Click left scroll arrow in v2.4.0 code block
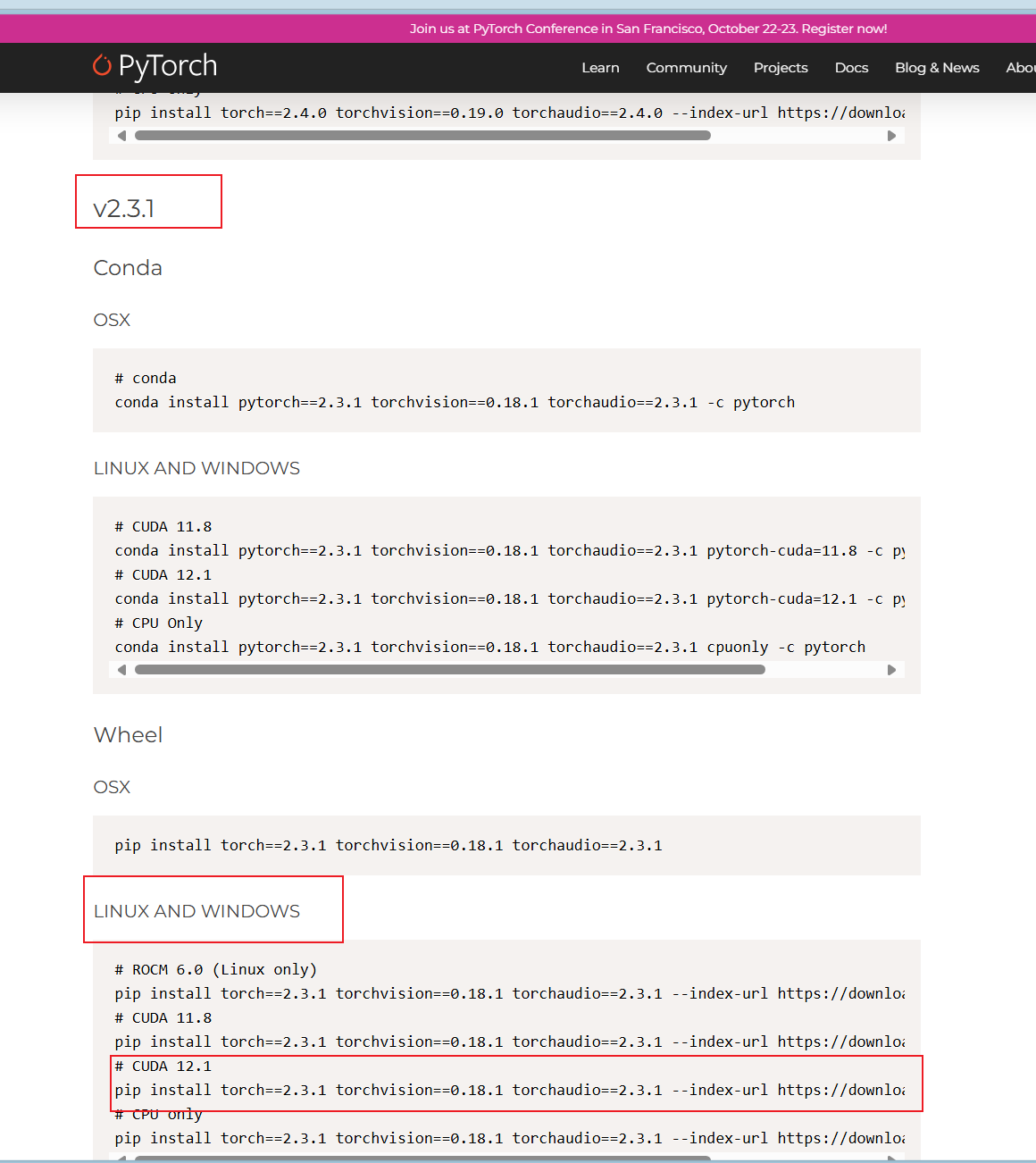Screen dimensions: 1036x1163 (x=121, y=136)
